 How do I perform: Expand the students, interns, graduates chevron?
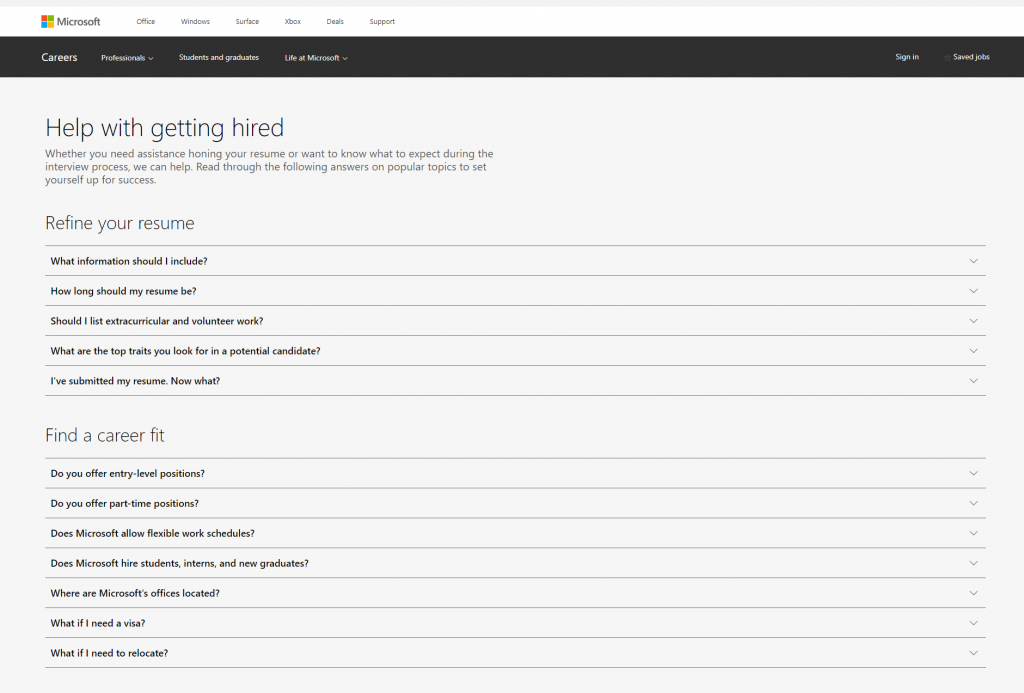pyautogui.click(x=973, y=563)
